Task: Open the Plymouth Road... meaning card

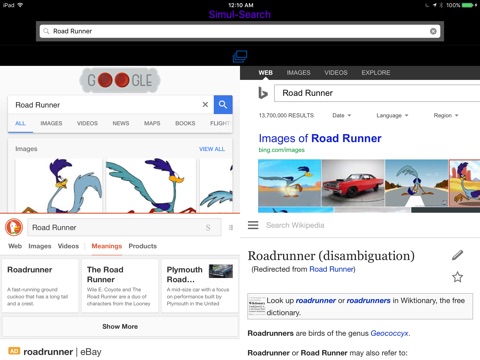Action: 200,286
